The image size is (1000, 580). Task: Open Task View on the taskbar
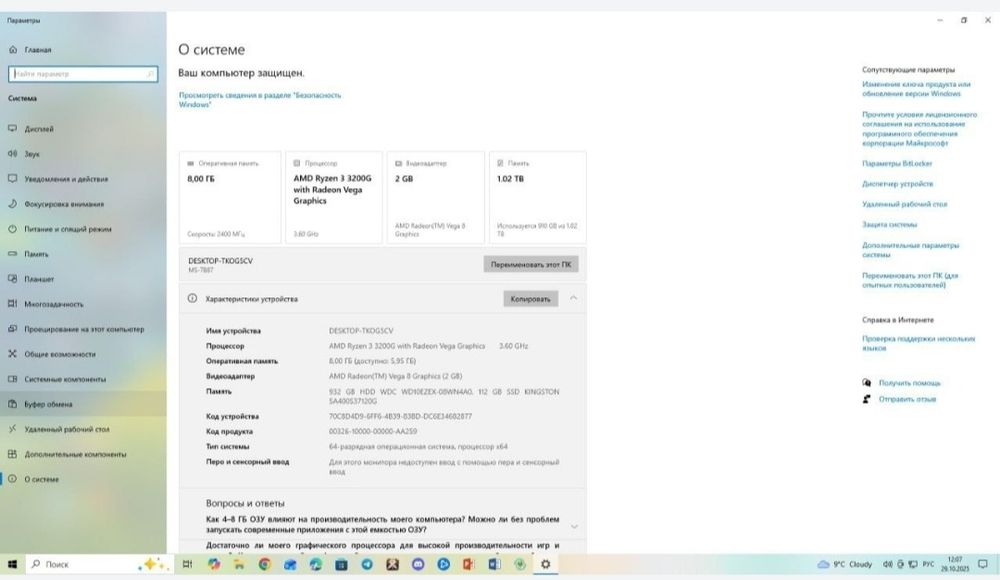[188, 564]
